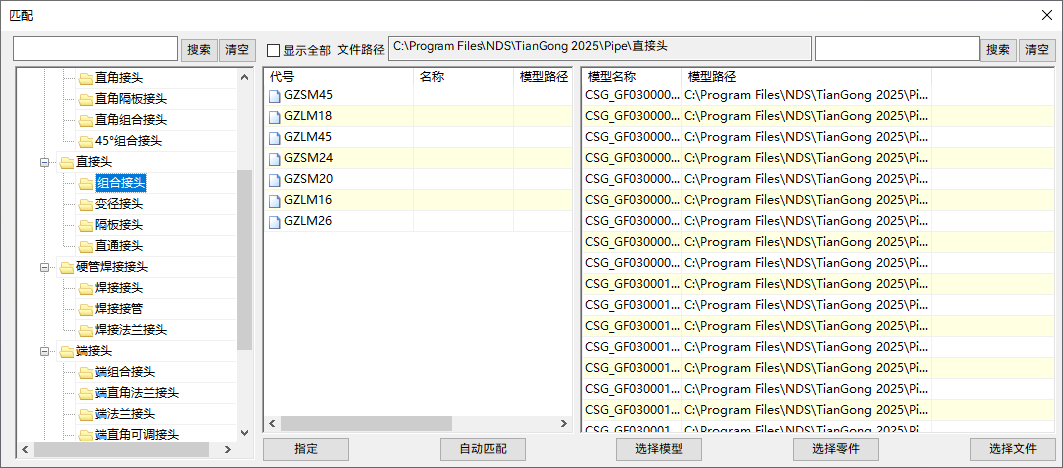The height and width of the screenshot is (468, 1063).
Task: Click the folder icon of 直角隔板接头
Action: point(85,99)
